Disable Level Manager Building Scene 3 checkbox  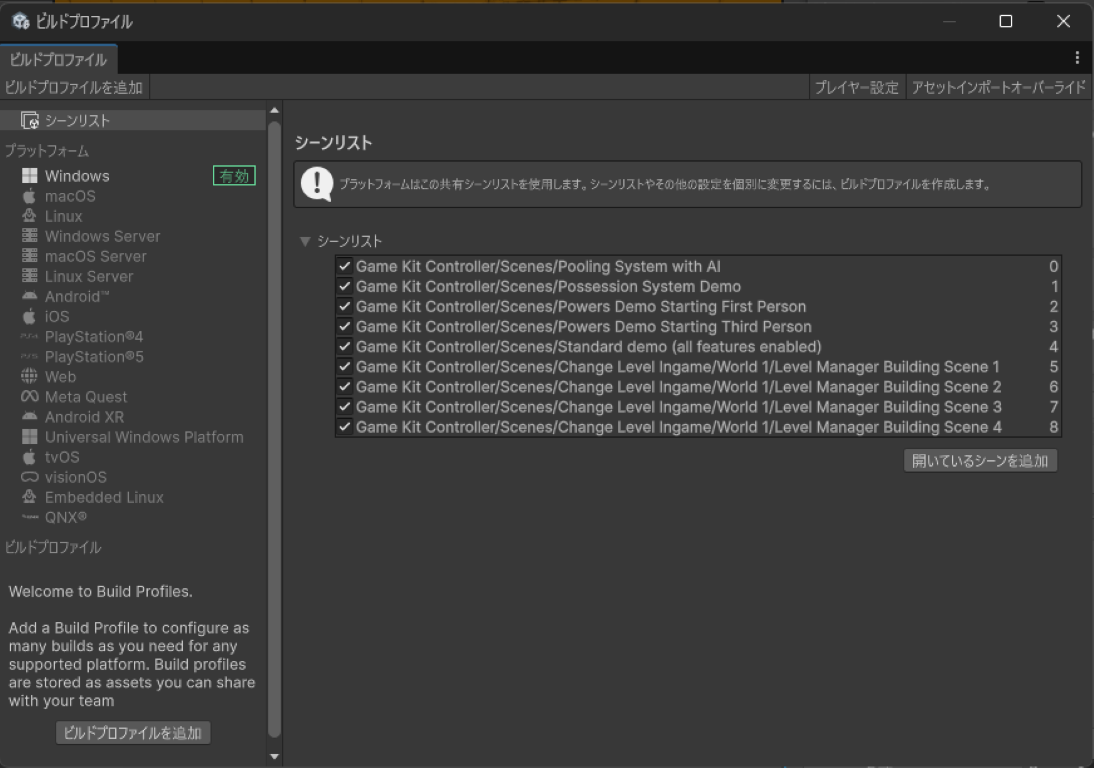click(344, 407)
